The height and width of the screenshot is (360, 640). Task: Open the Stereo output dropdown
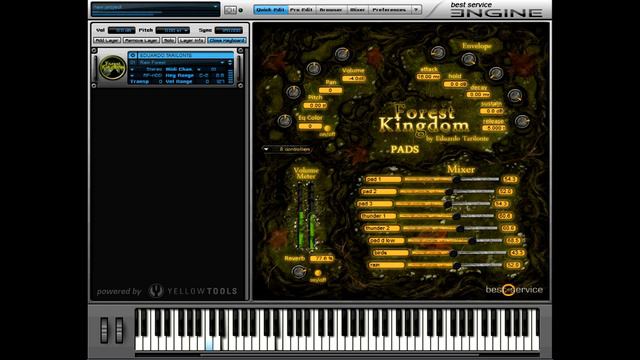click(132, 69)
